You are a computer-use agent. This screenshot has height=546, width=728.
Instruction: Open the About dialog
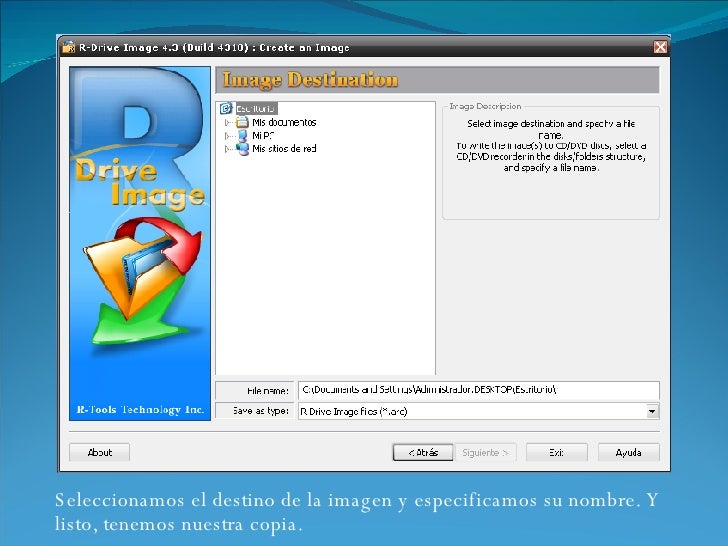point(99,452)
